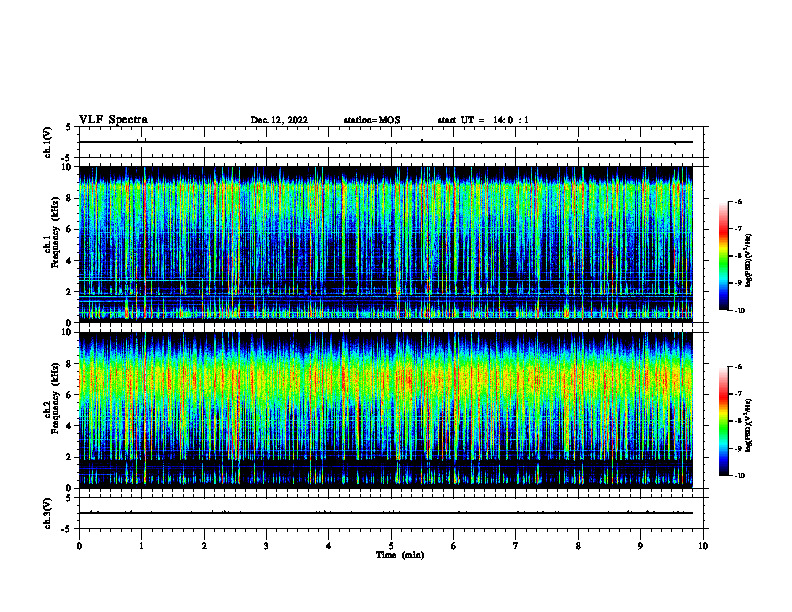792x612 pixels.
Task: Click the ch.2 frequency tick "4"
Action: point(70,426)
